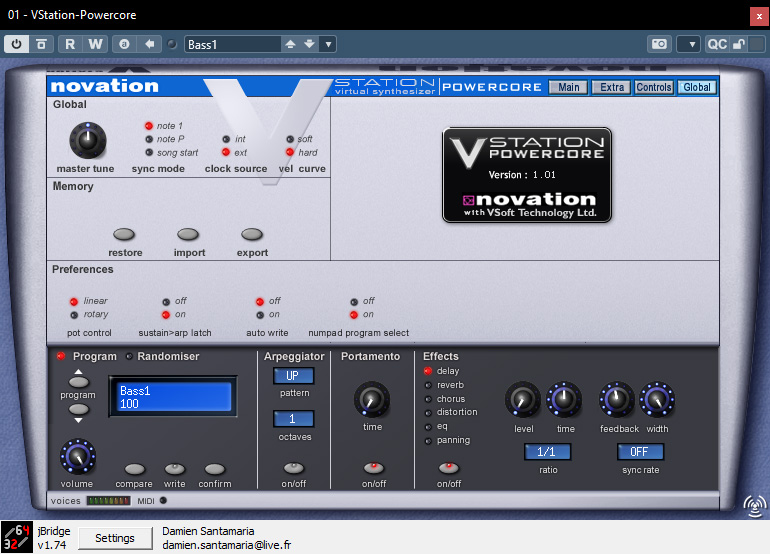Click the volume knob
This screenshot has width=770, height=554.
[78, 457]
